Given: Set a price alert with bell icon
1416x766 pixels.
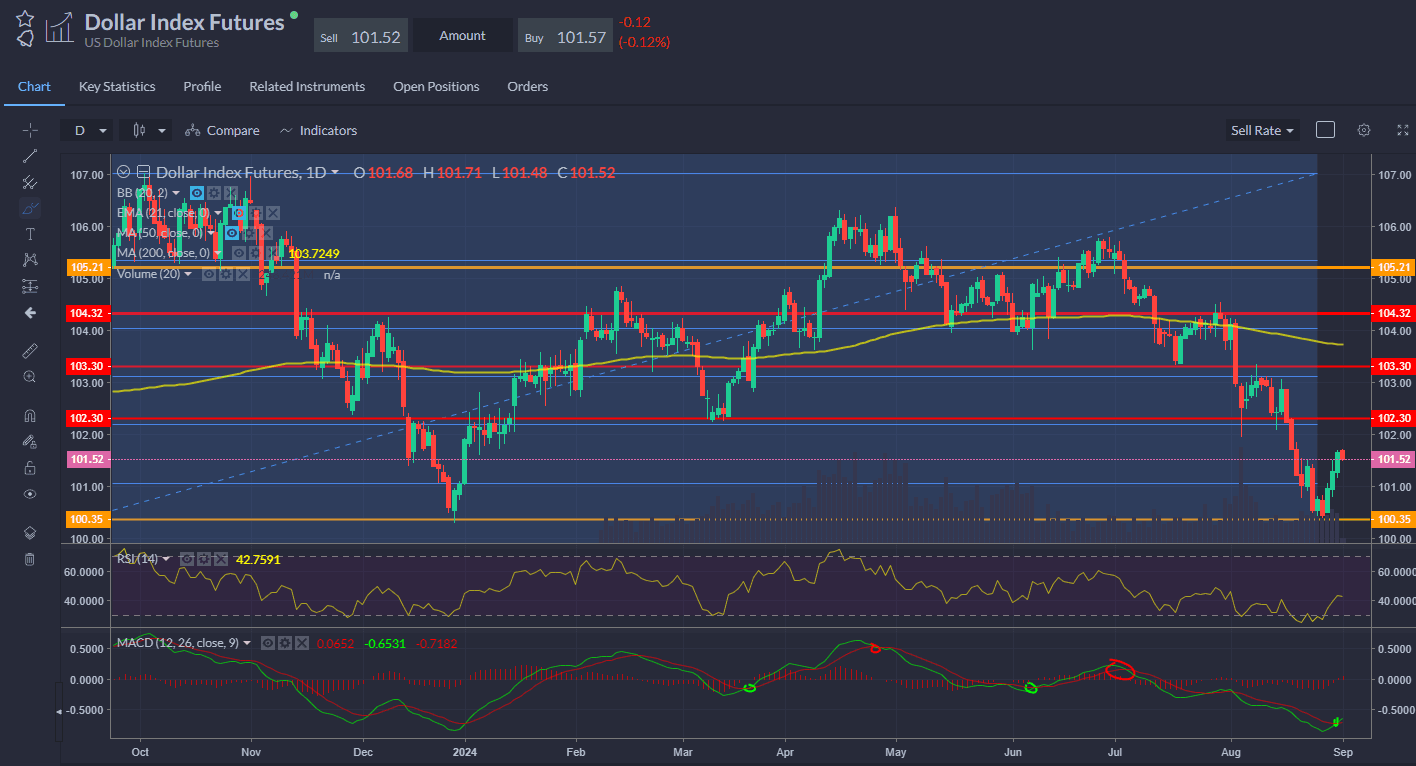Looking at the screenshot, I should tap(25, 38).
